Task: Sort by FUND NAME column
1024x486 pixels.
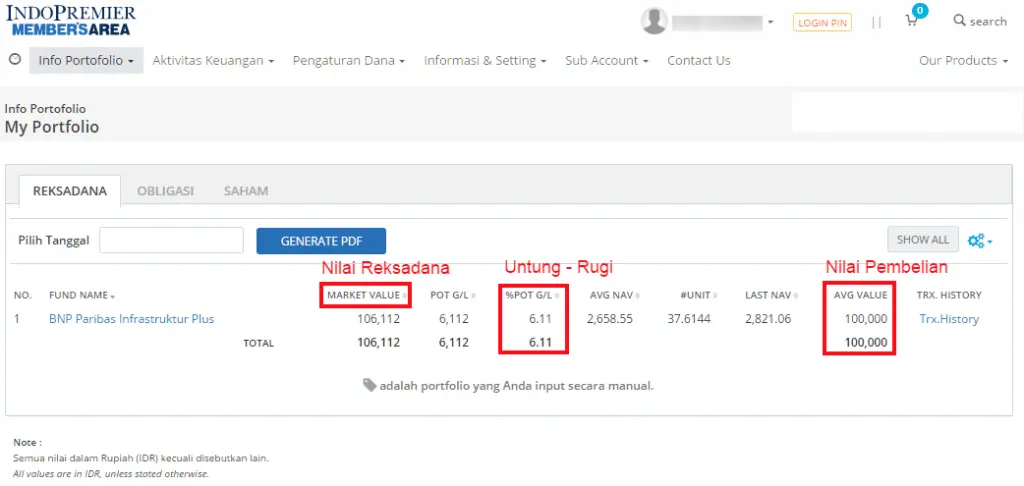Action: tap(82, 295)
